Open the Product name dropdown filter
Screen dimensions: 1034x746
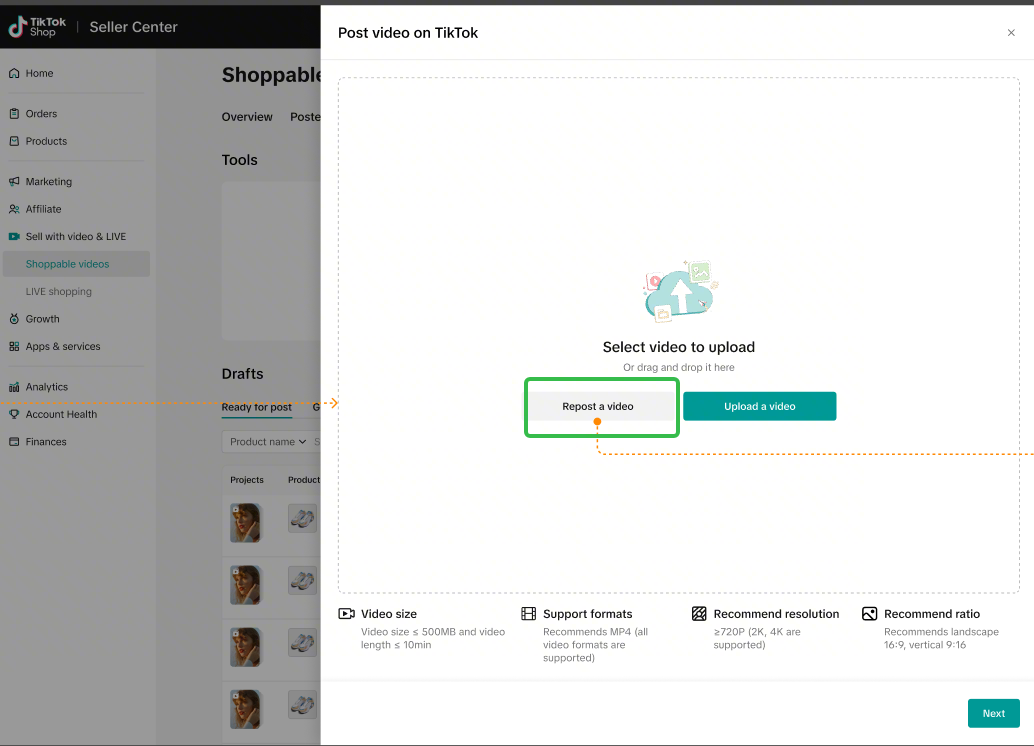[x=264, y=442]
